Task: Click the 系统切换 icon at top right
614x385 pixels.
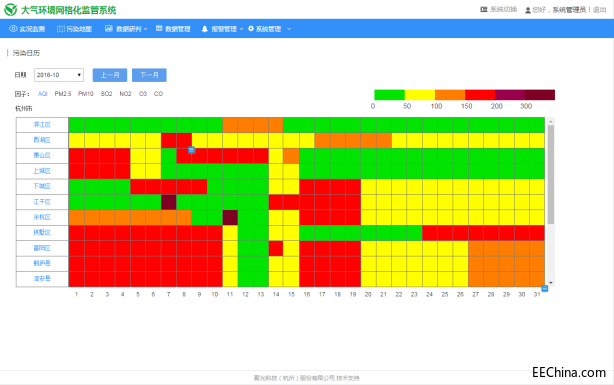Action: pyautogui.click(x=484, y=9)
